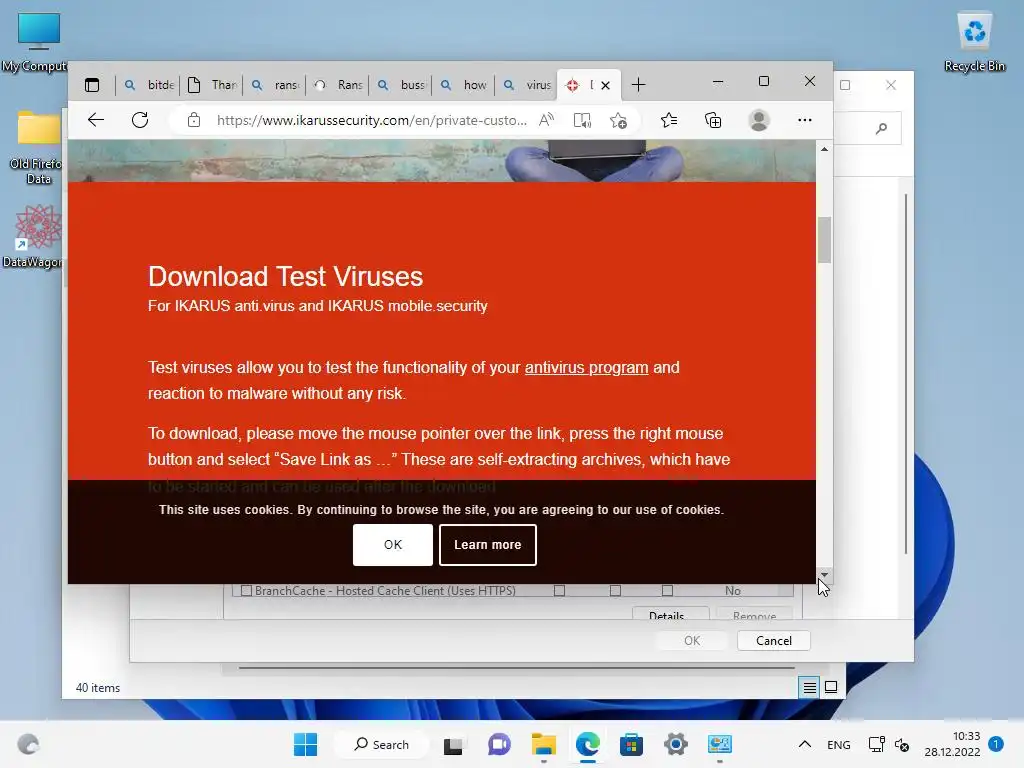Open the ENG language switcher
1024x768 pixels.
839,744
